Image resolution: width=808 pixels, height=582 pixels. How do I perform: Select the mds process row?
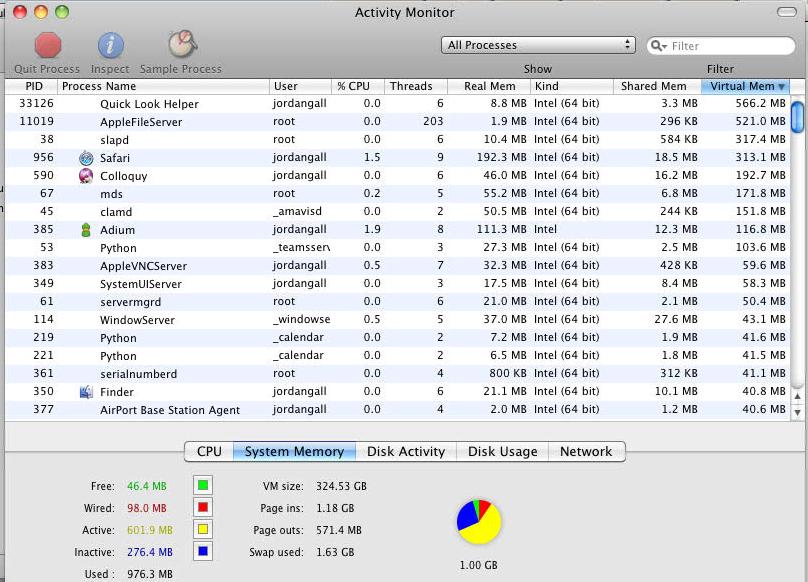pos(397,194)
